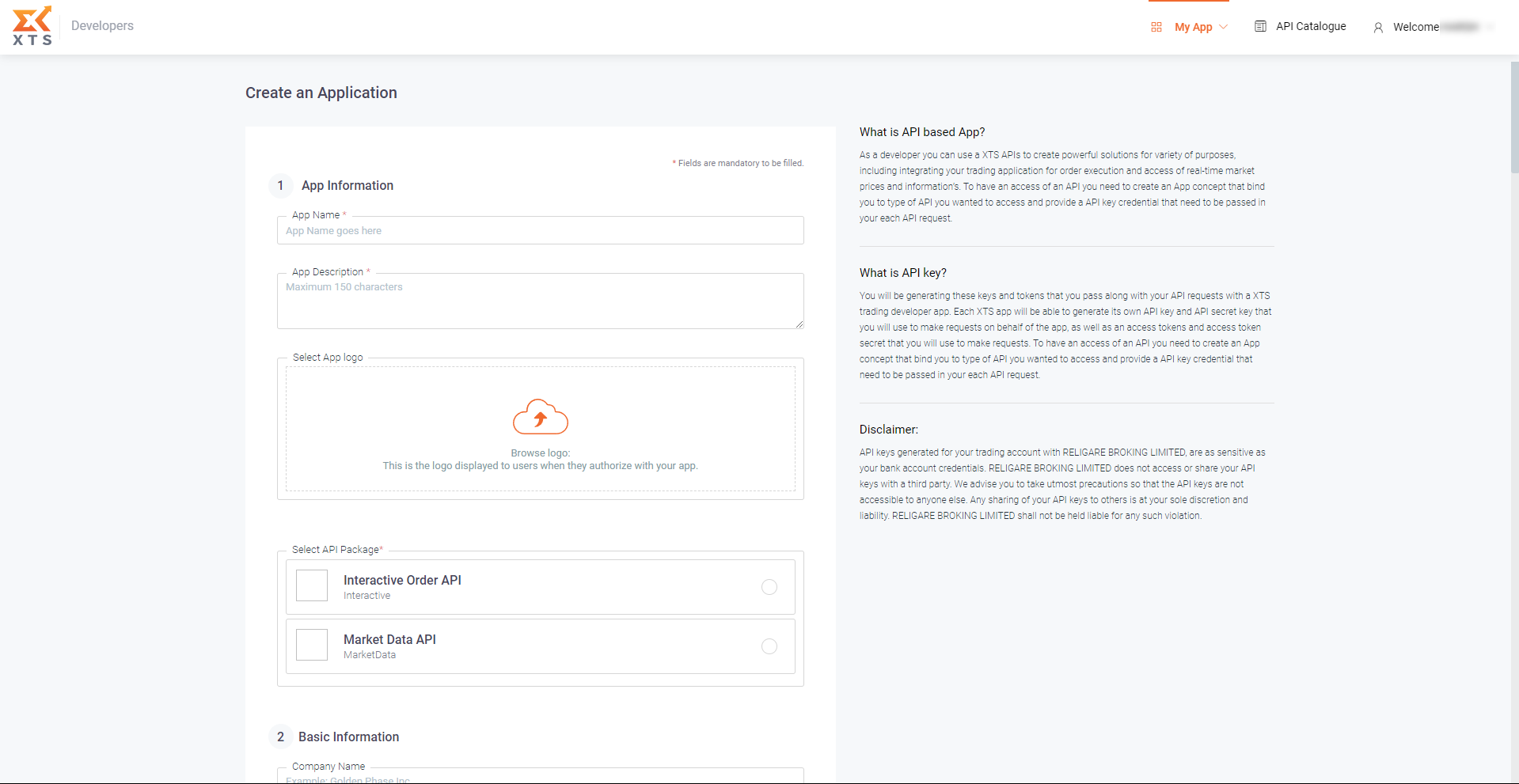The image size is (1519, 784).
Task: Click the API Catalogue icon
Action: tap(1260, 27)
